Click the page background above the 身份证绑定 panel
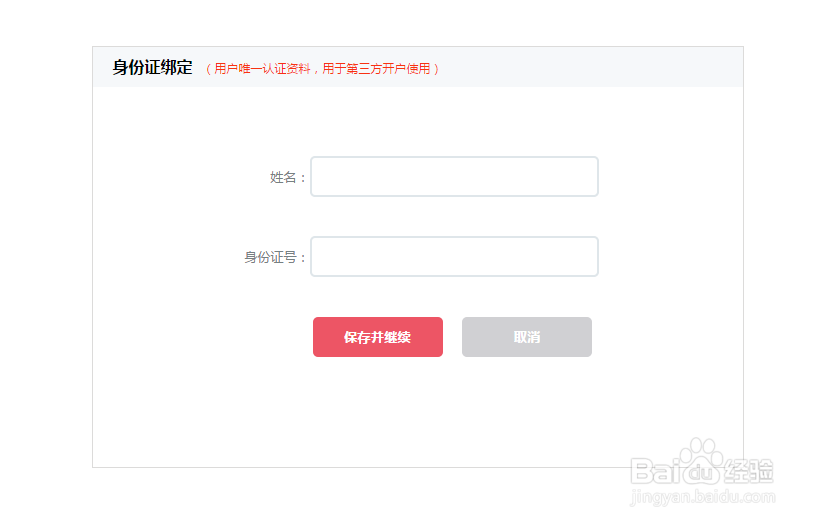822x526 pixels. 420,22
